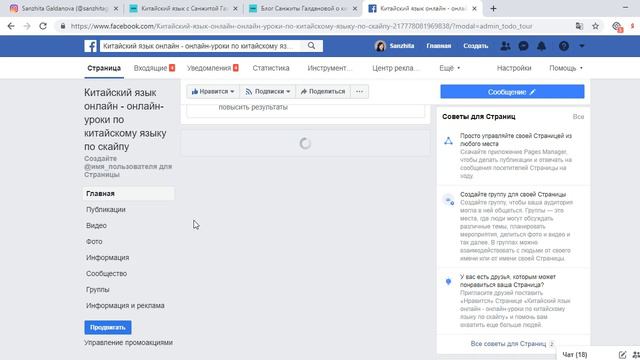Click Pages Manager tip icon
The height and width of the screenshot is (360, 640).
pos(448,141)
